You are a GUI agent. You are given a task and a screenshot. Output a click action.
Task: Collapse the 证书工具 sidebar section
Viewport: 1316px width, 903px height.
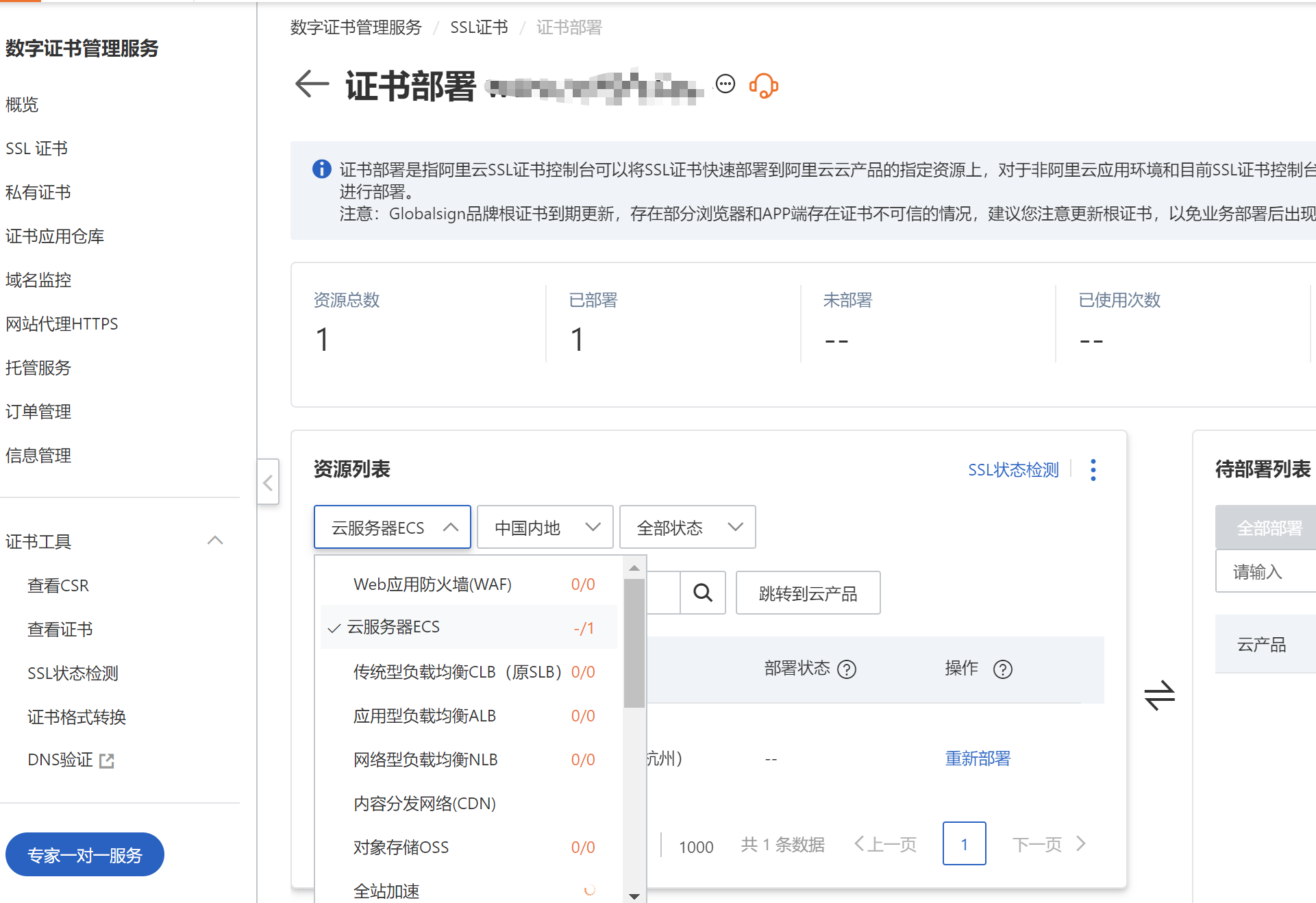click(215, 541)
